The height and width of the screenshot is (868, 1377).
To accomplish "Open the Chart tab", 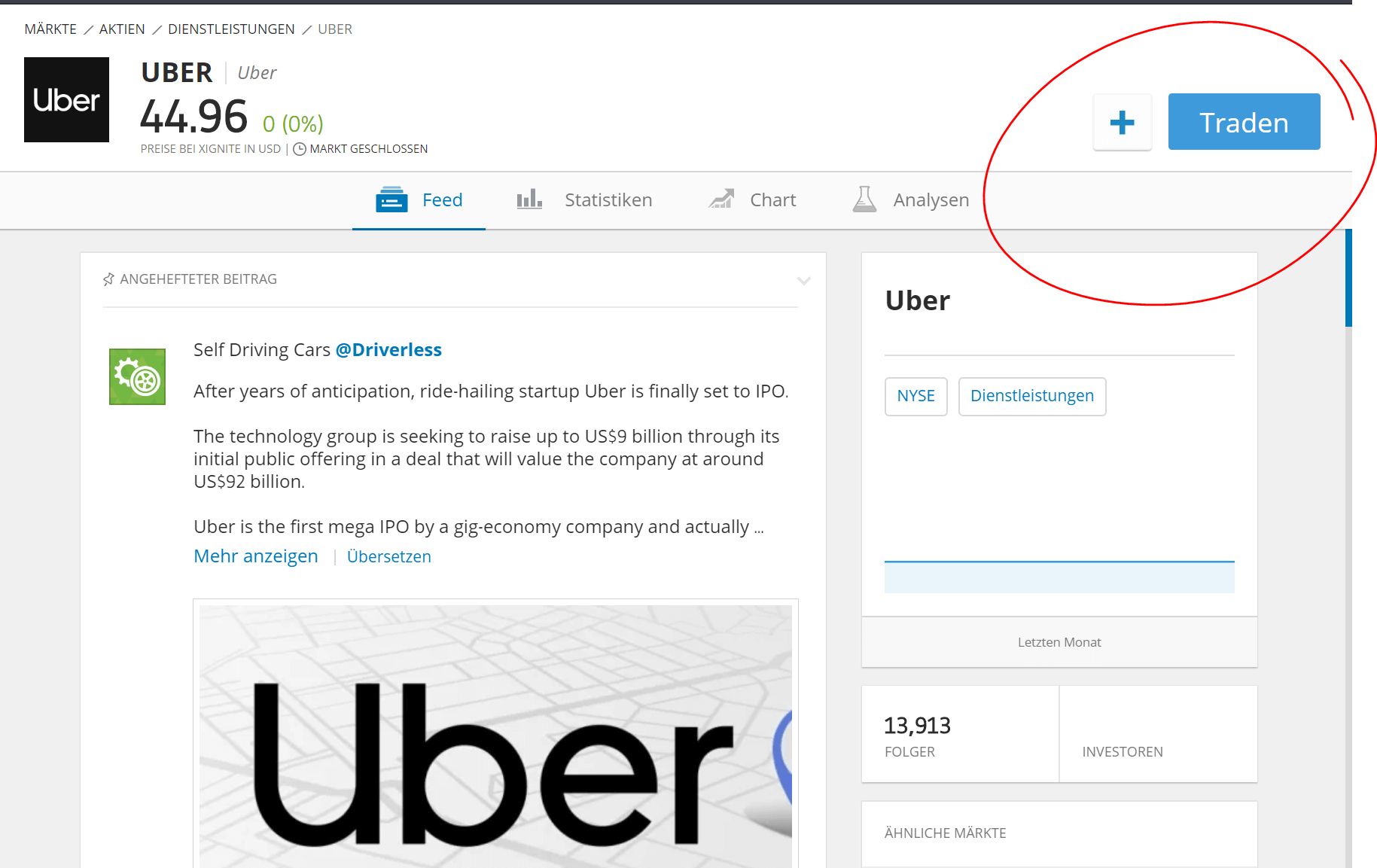I will (751, 200).
